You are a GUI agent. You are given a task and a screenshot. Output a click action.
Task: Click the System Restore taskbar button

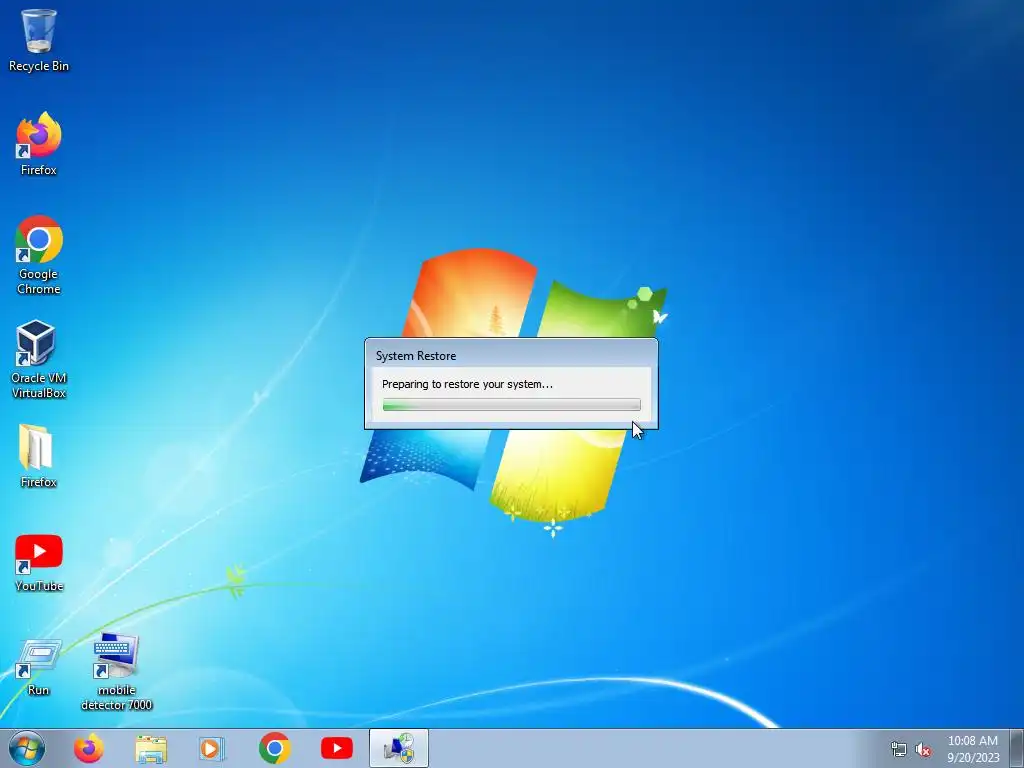click(399, 748)
